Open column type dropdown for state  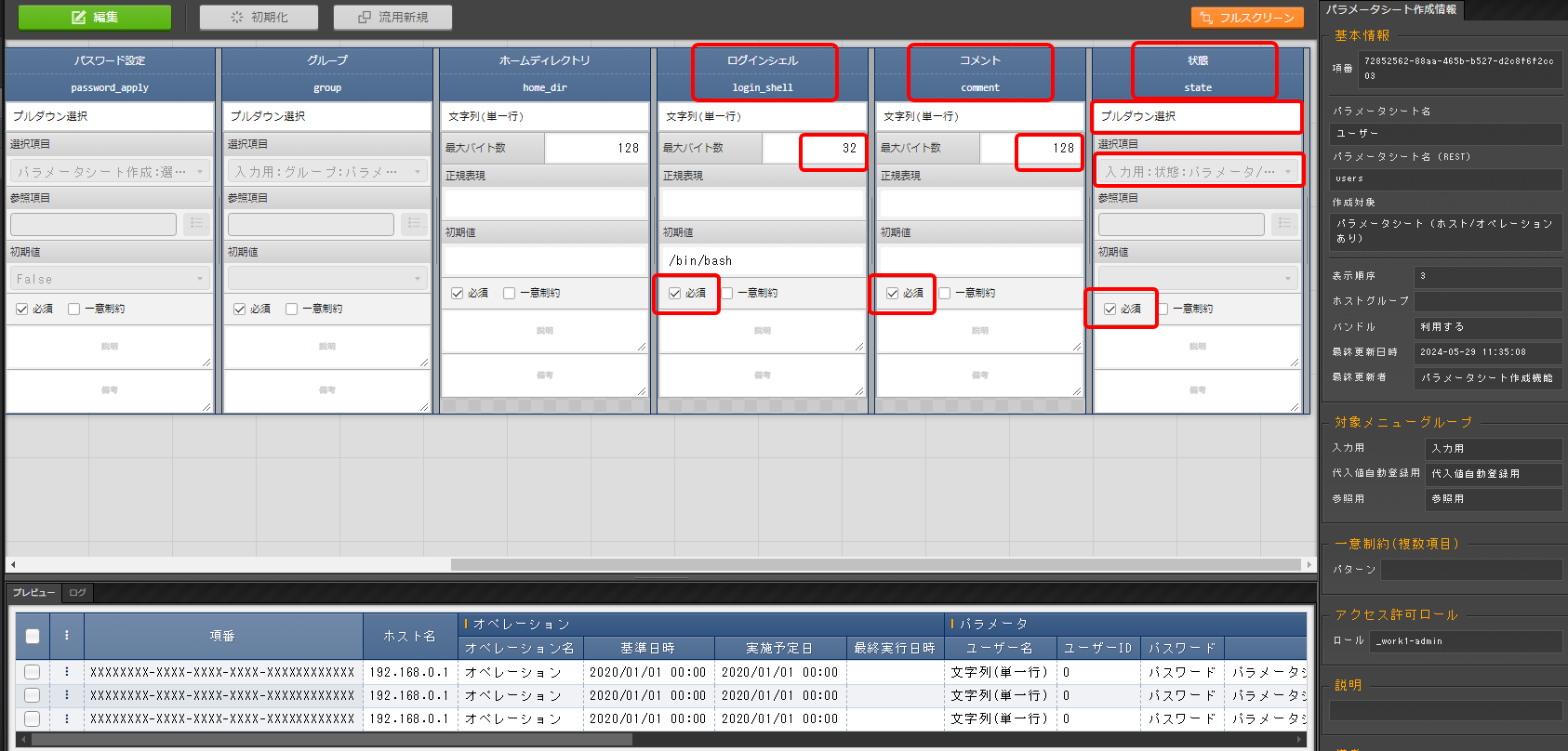[1198, 116]
